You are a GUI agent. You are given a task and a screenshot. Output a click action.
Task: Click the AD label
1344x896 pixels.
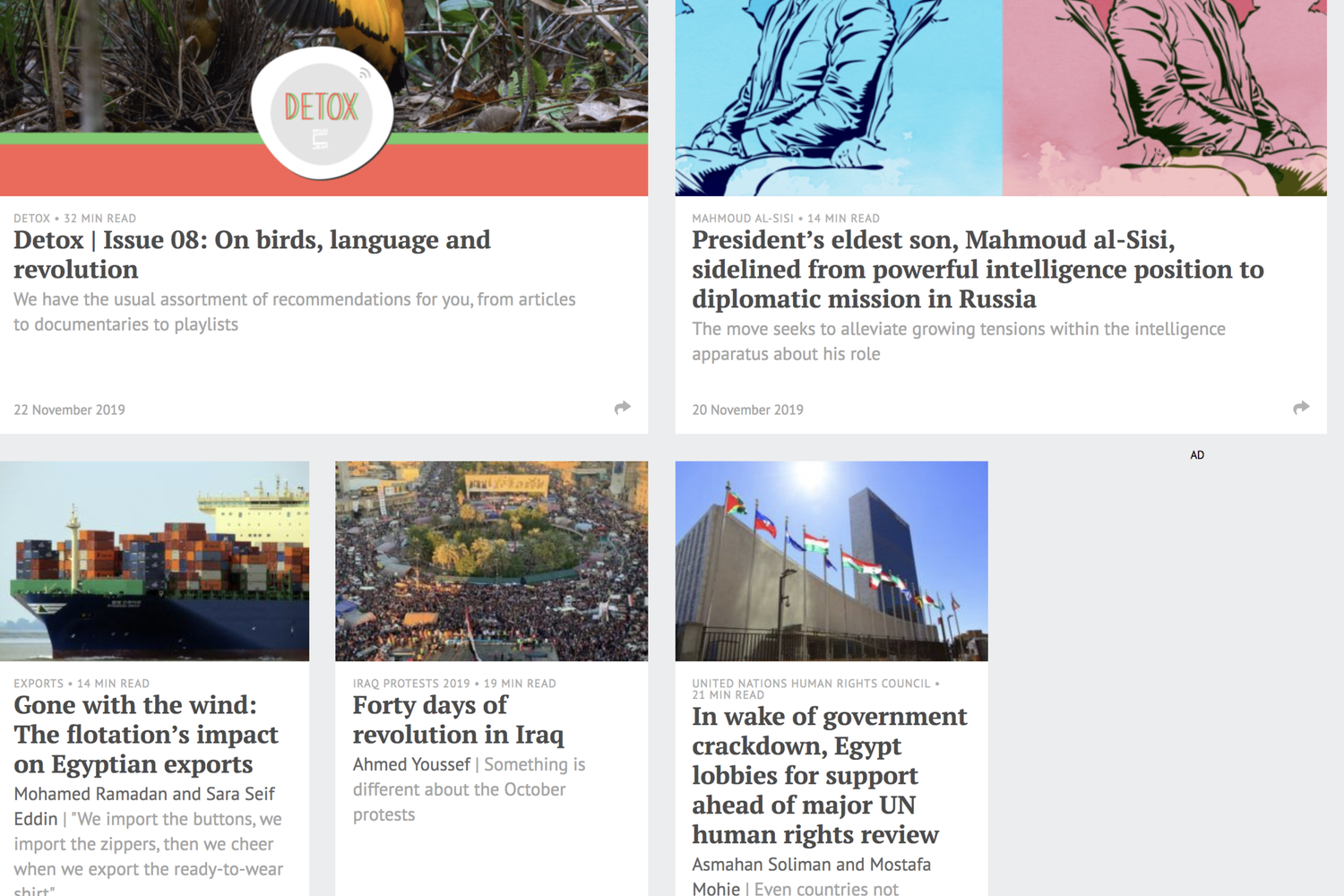click(1197, 455)
